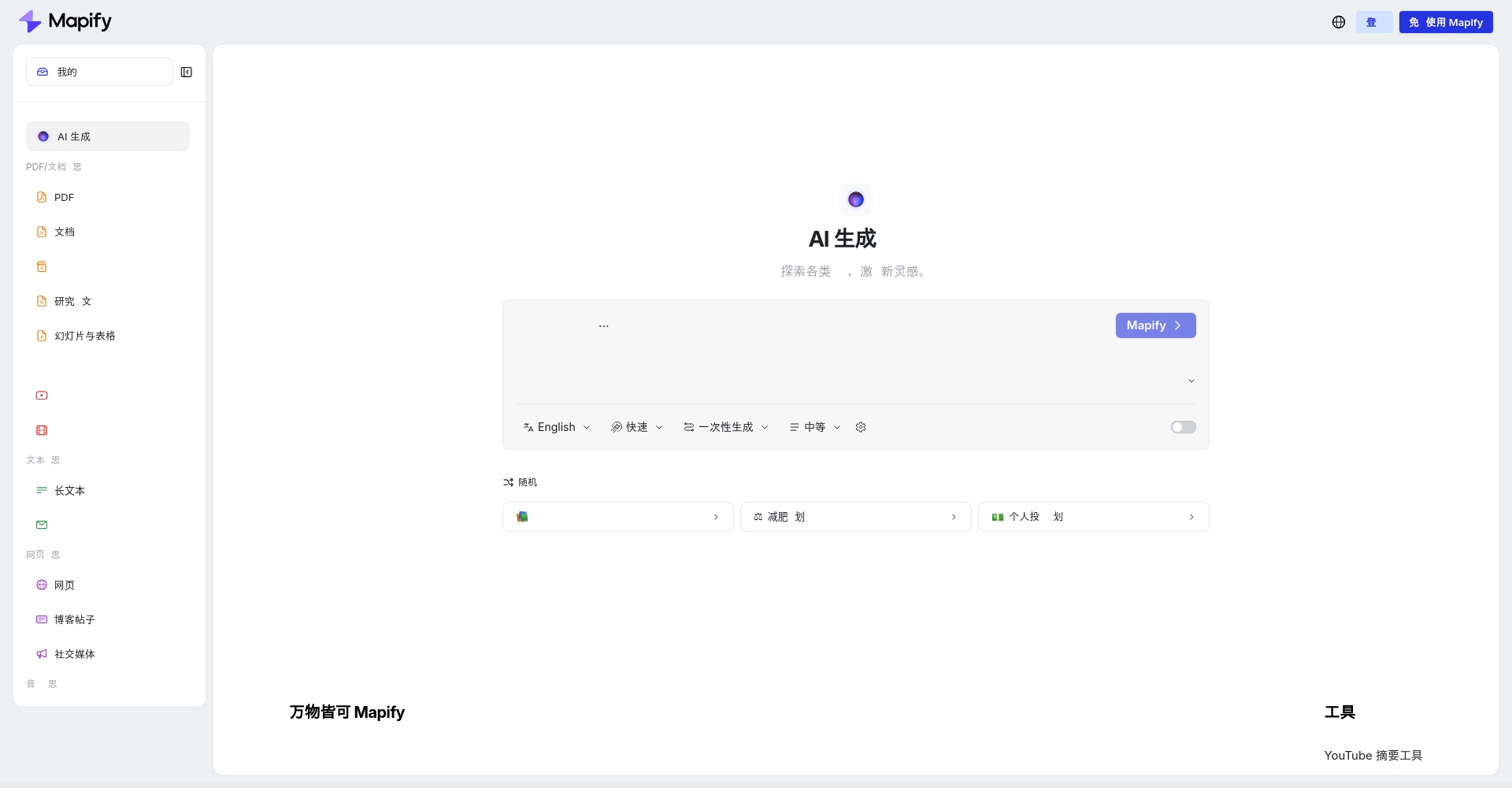Open generation settings gear icon
Screen dimensions: 1512x788
[861, 427]
